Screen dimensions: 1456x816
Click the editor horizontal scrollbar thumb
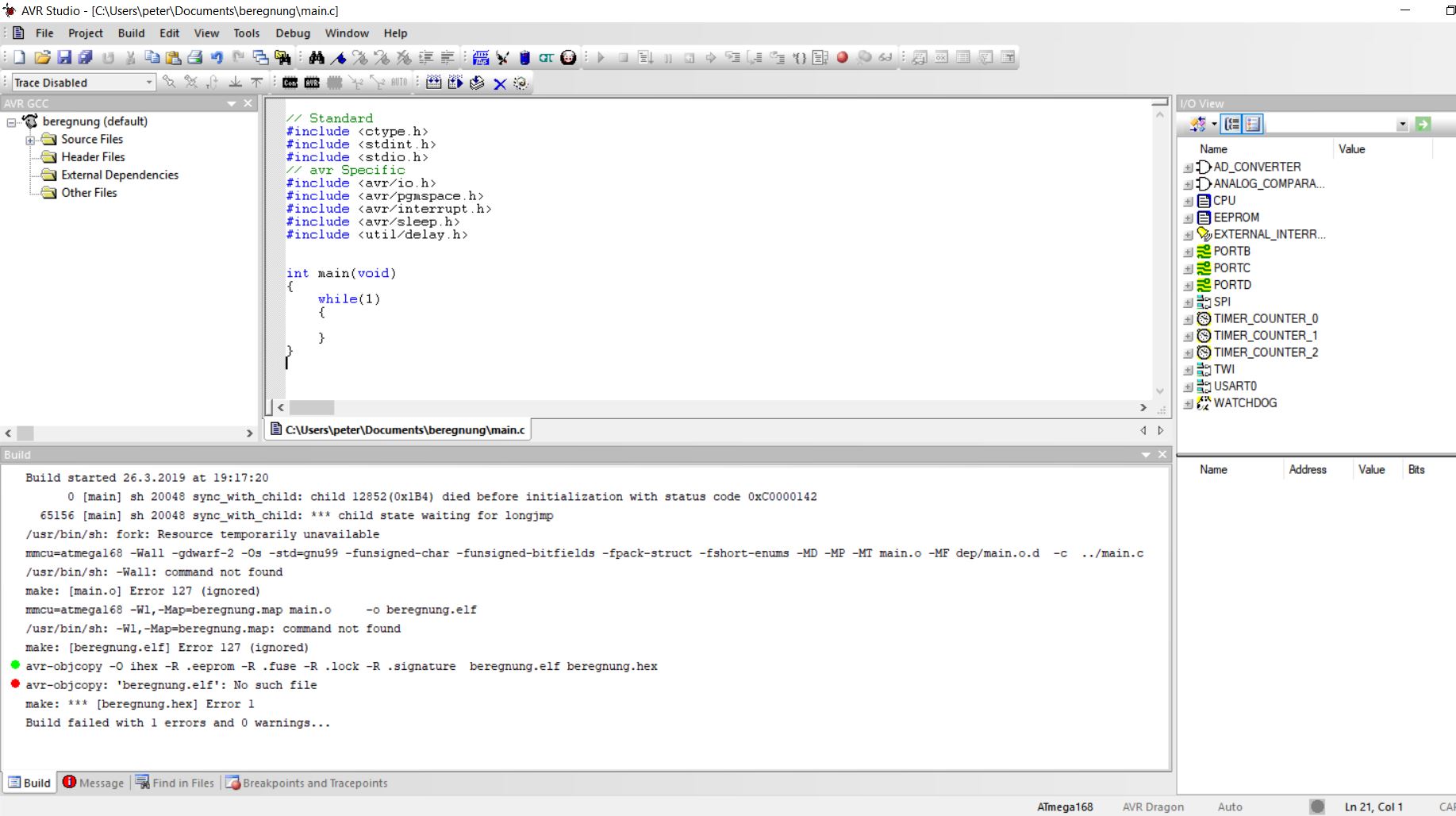[x=311, y=408]
